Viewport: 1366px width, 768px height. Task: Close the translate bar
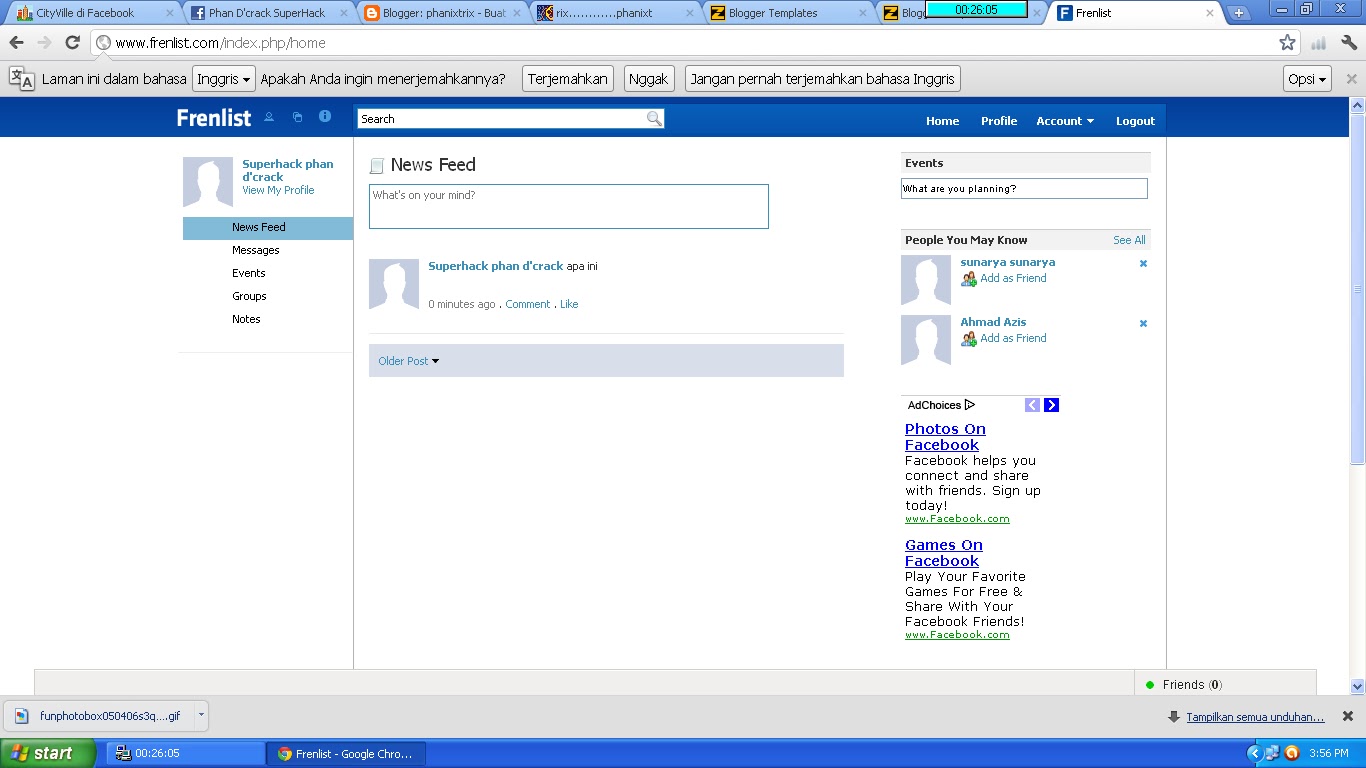(x=1351, y=79)
